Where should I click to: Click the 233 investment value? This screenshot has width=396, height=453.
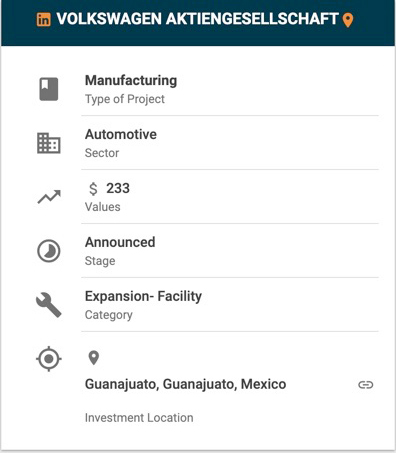(x=118, y=188)
